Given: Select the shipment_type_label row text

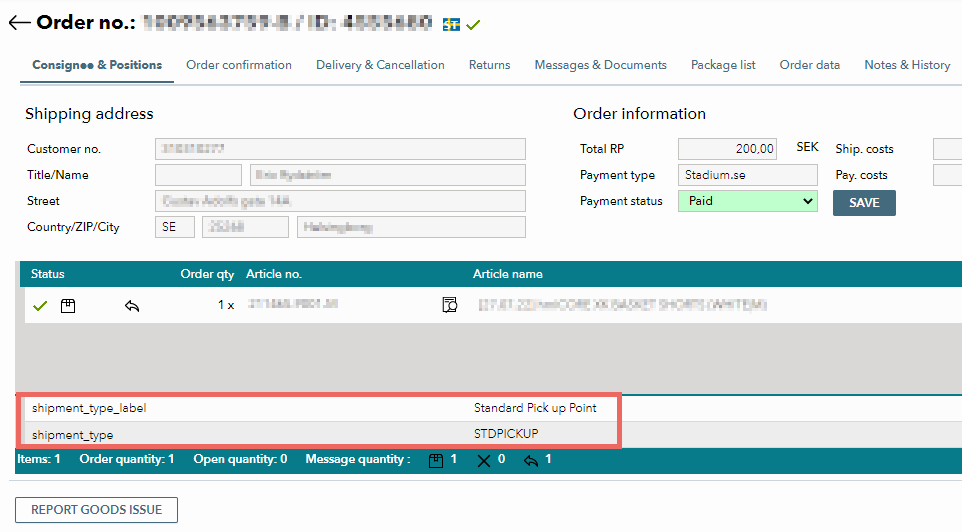Looking at the screenshot, I should (x=89, y=408).
